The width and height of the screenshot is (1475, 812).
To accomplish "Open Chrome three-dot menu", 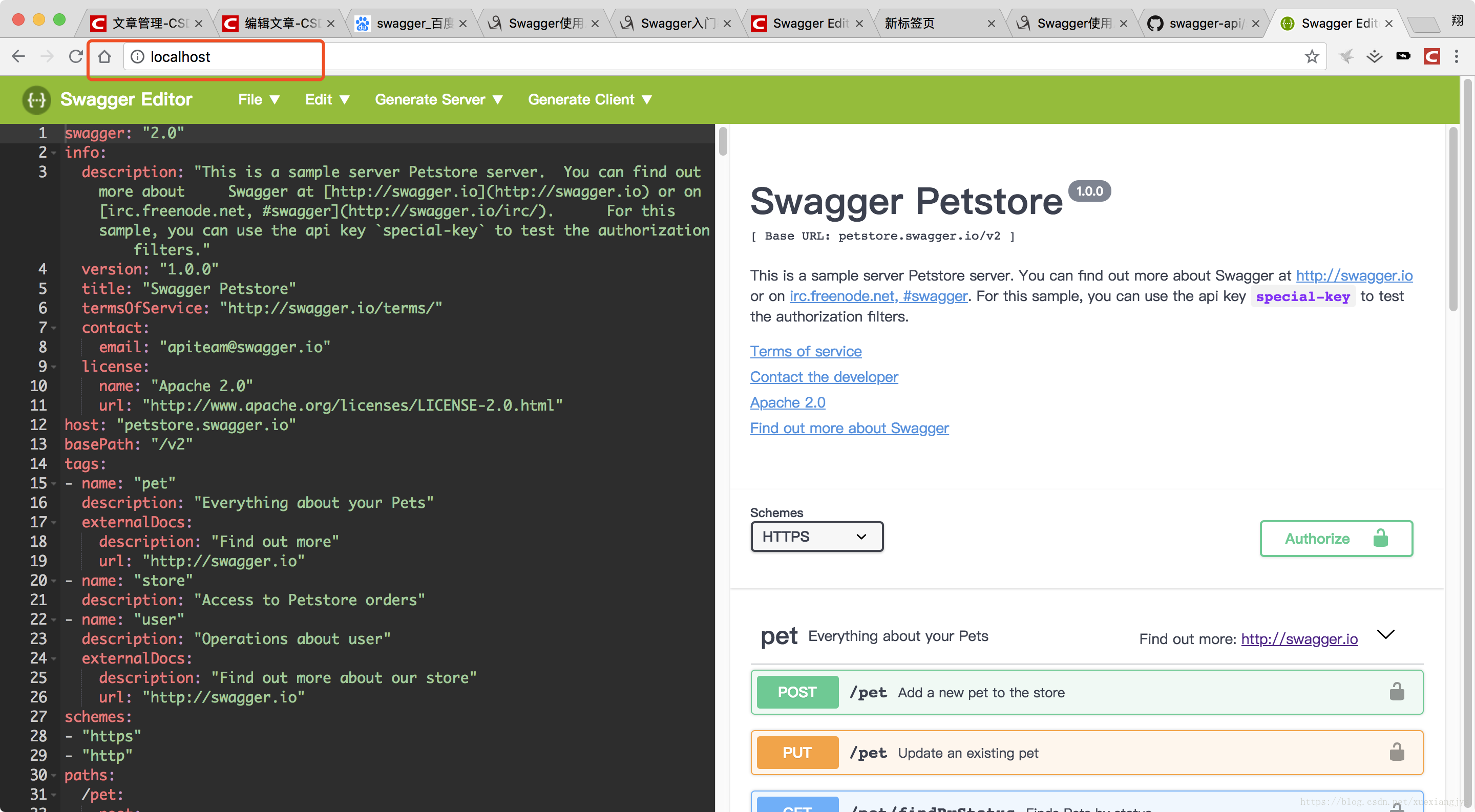I will [x=1457, y=56].
